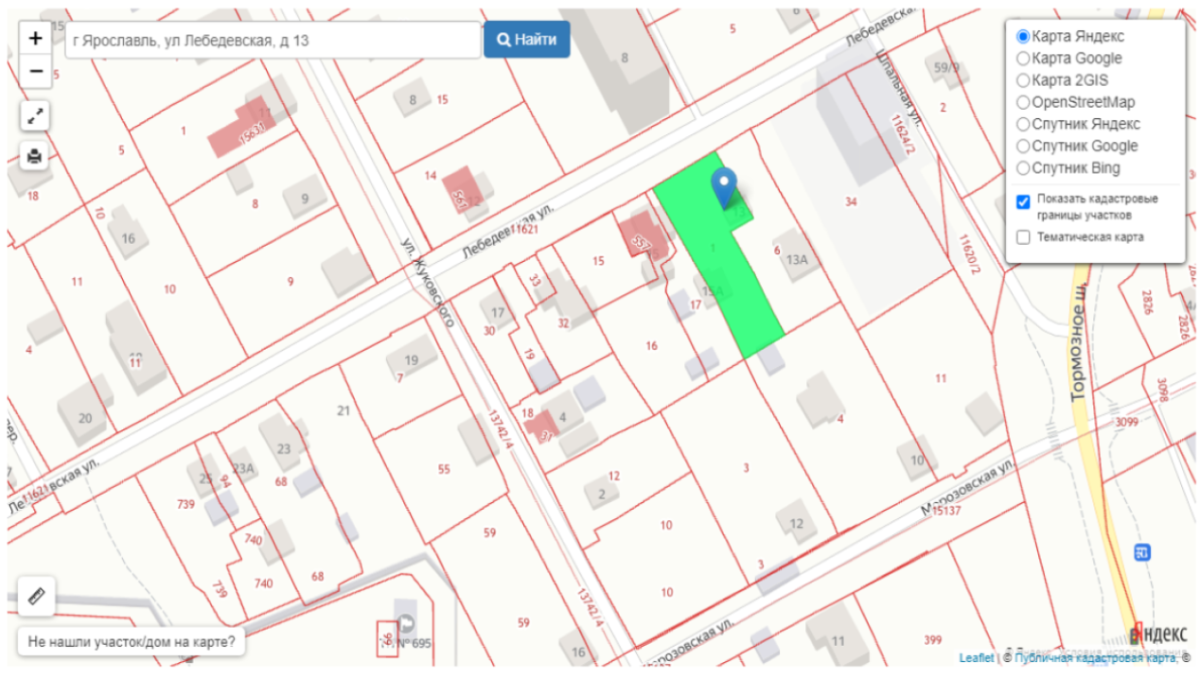1200x679 pixels.
Task: Click the parking icon near № 695
Action: (403, 623)
